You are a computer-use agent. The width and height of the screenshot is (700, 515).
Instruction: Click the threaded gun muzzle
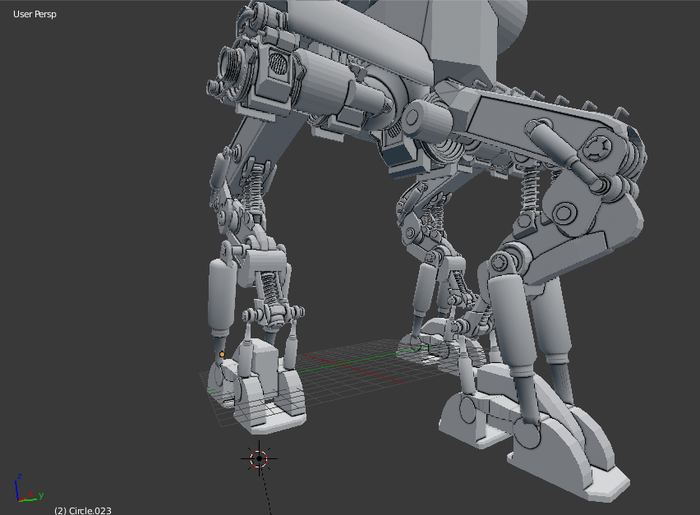click(233, 68)
